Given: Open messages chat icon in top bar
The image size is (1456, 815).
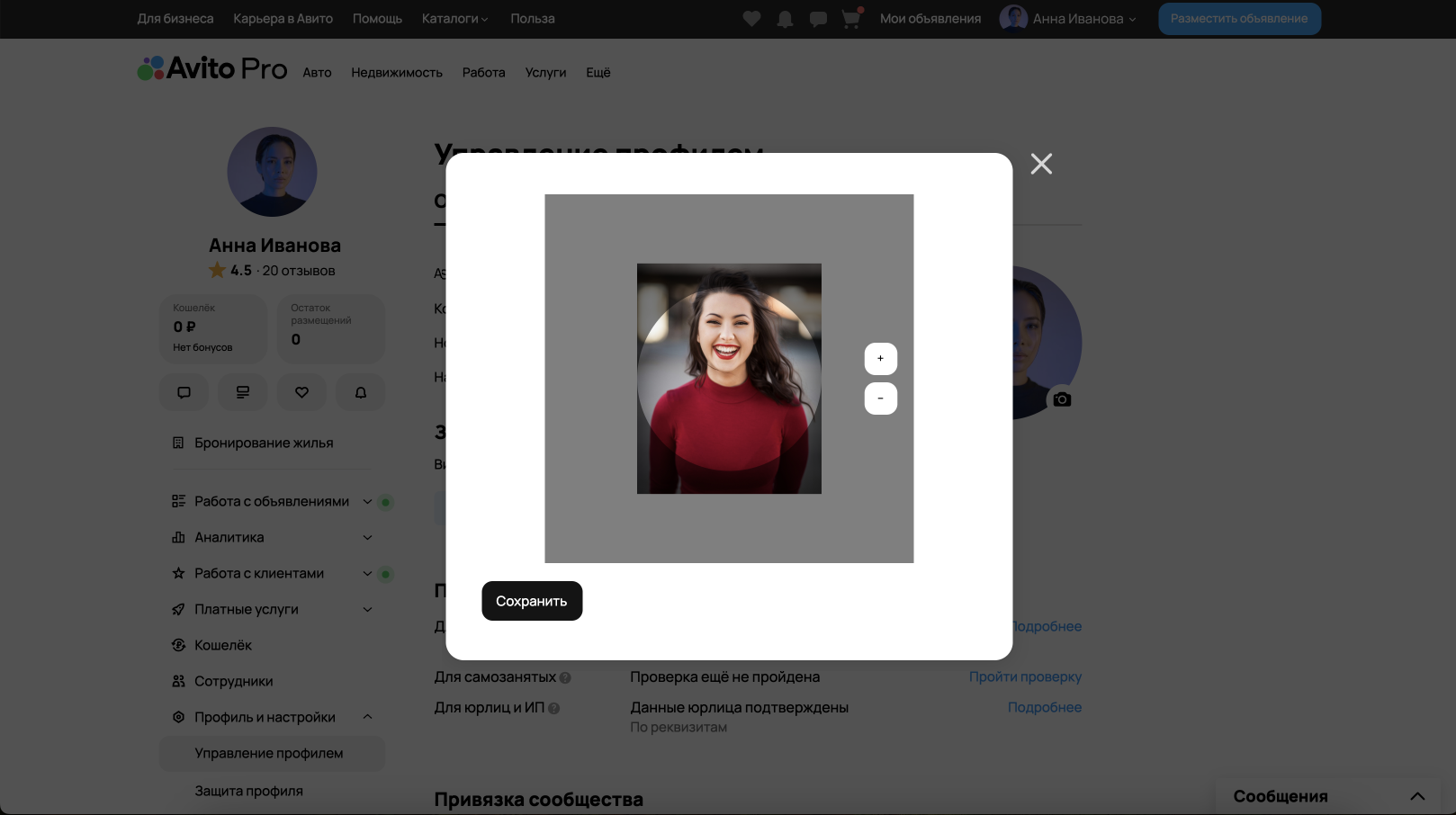Looking at the screenshot, I should click(x=818, y=19).
